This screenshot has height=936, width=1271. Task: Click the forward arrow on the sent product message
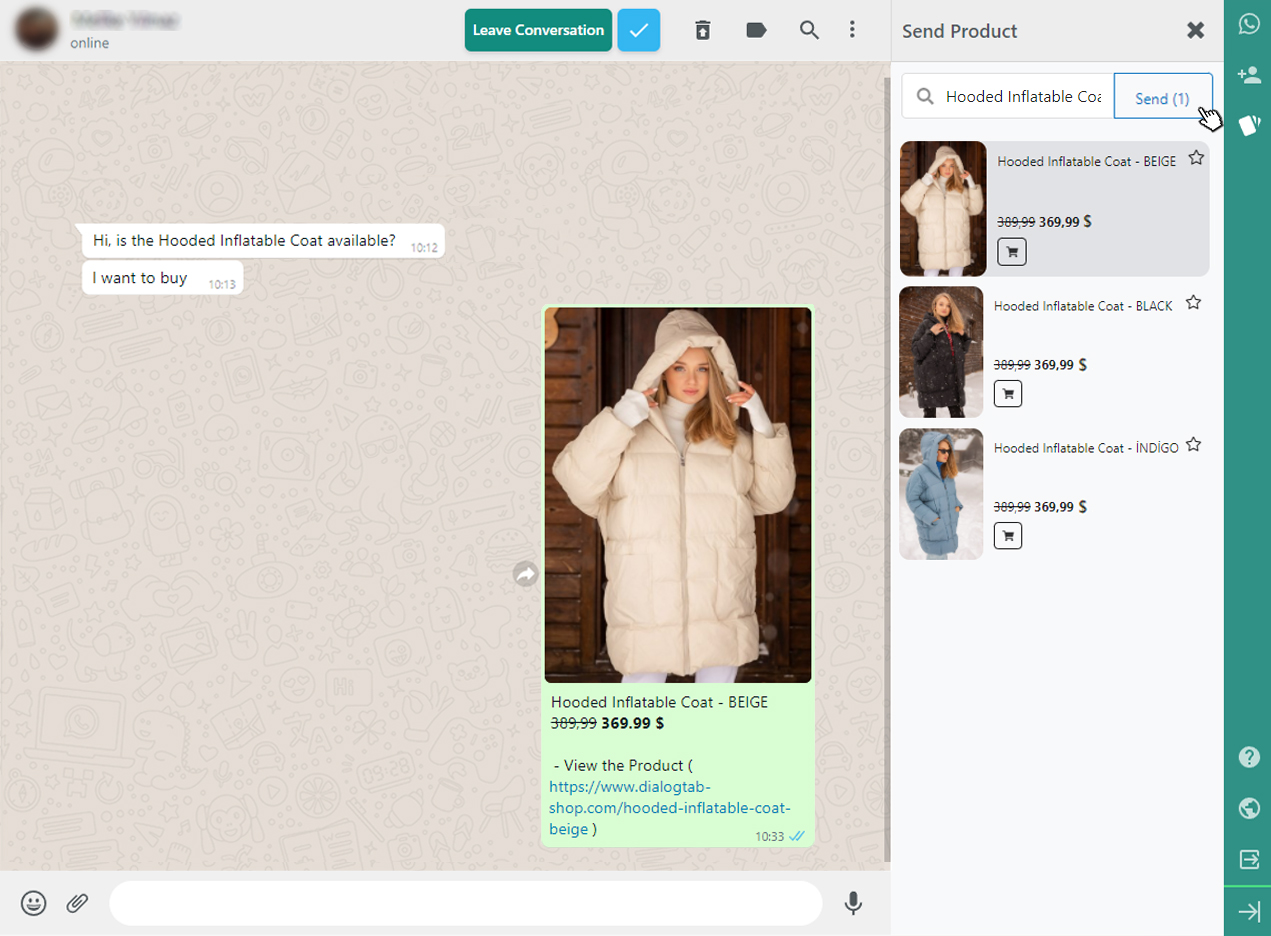coord(525,573)
